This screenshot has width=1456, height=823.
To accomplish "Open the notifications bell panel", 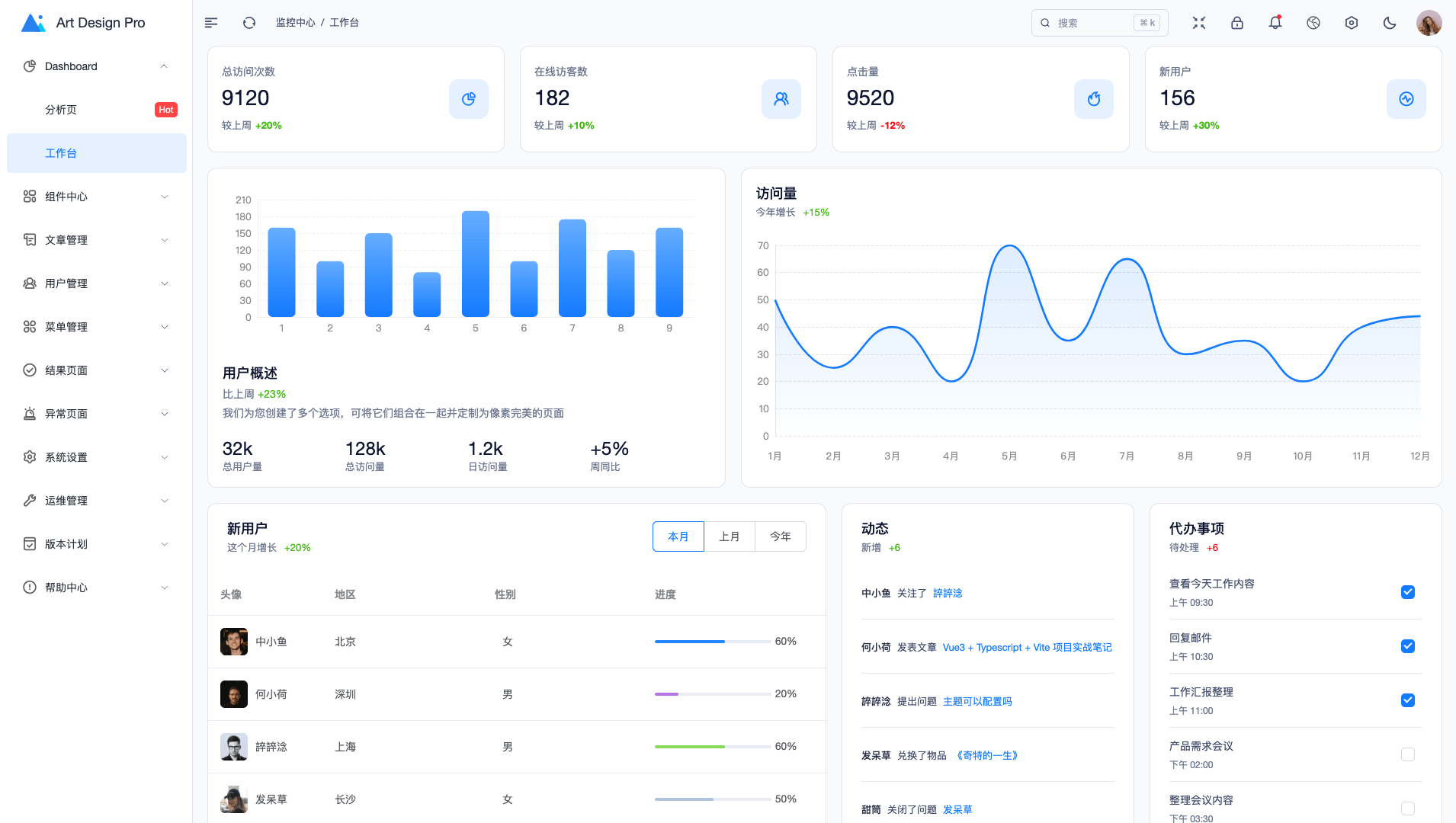I will coord(1275,23).
